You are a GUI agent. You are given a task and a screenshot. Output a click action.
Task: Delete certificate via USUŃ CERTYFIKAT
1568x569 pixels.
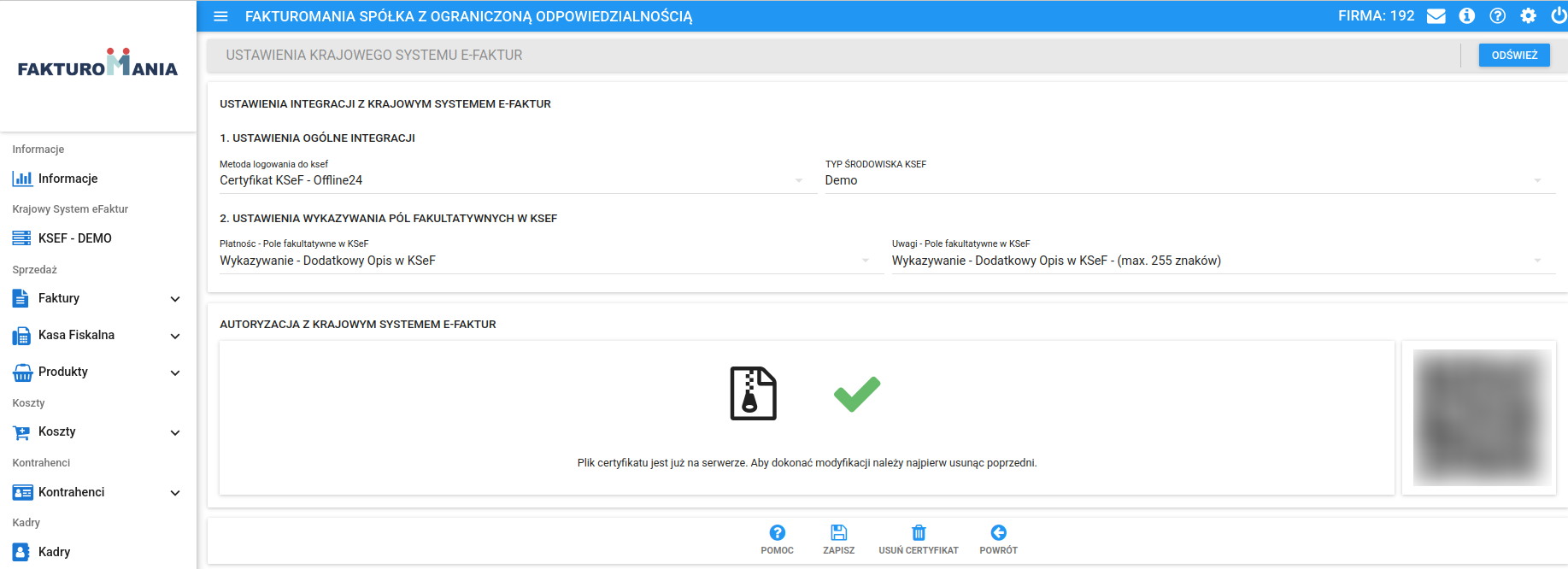[x=919, y=540]
